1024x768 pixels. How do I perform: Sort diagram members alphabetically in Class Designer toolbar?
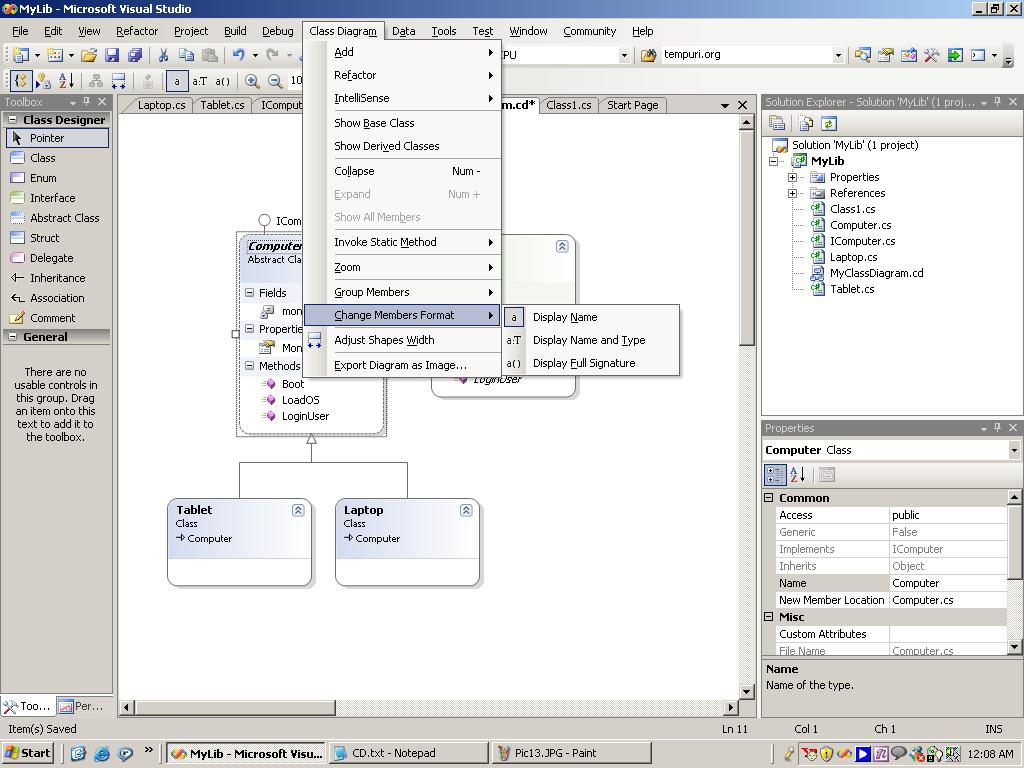66,81
